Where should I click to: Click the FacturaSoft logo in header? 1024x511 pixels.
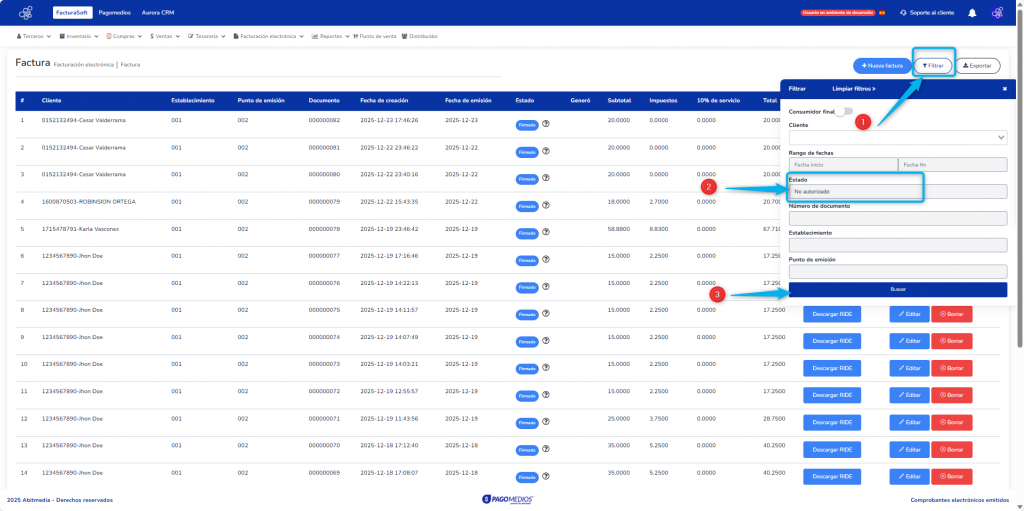(x=26, y=13)
